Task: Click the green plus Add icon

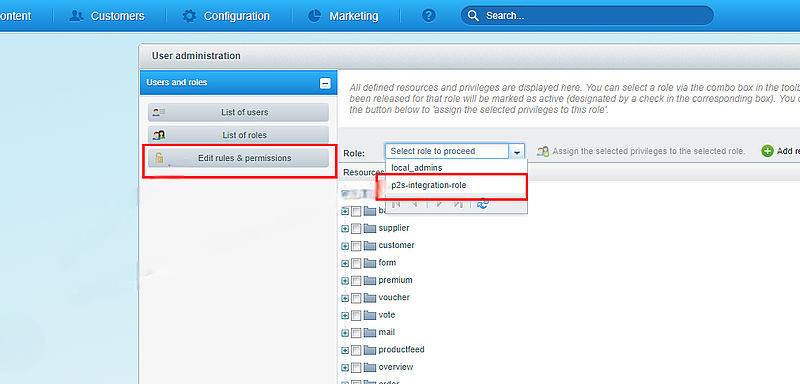Action: (x=767, y=151)
